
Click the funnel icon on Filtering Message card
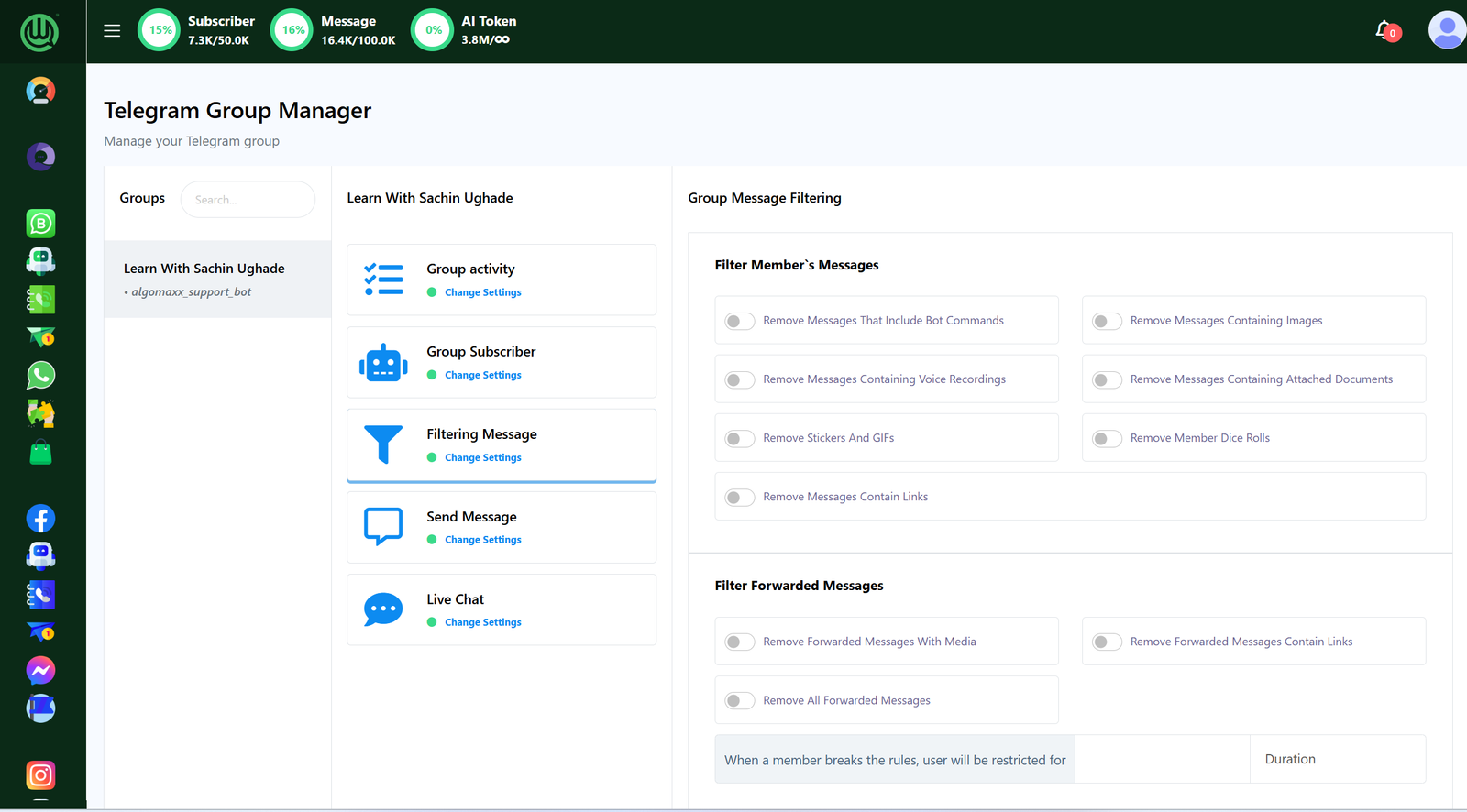[383, 444]
